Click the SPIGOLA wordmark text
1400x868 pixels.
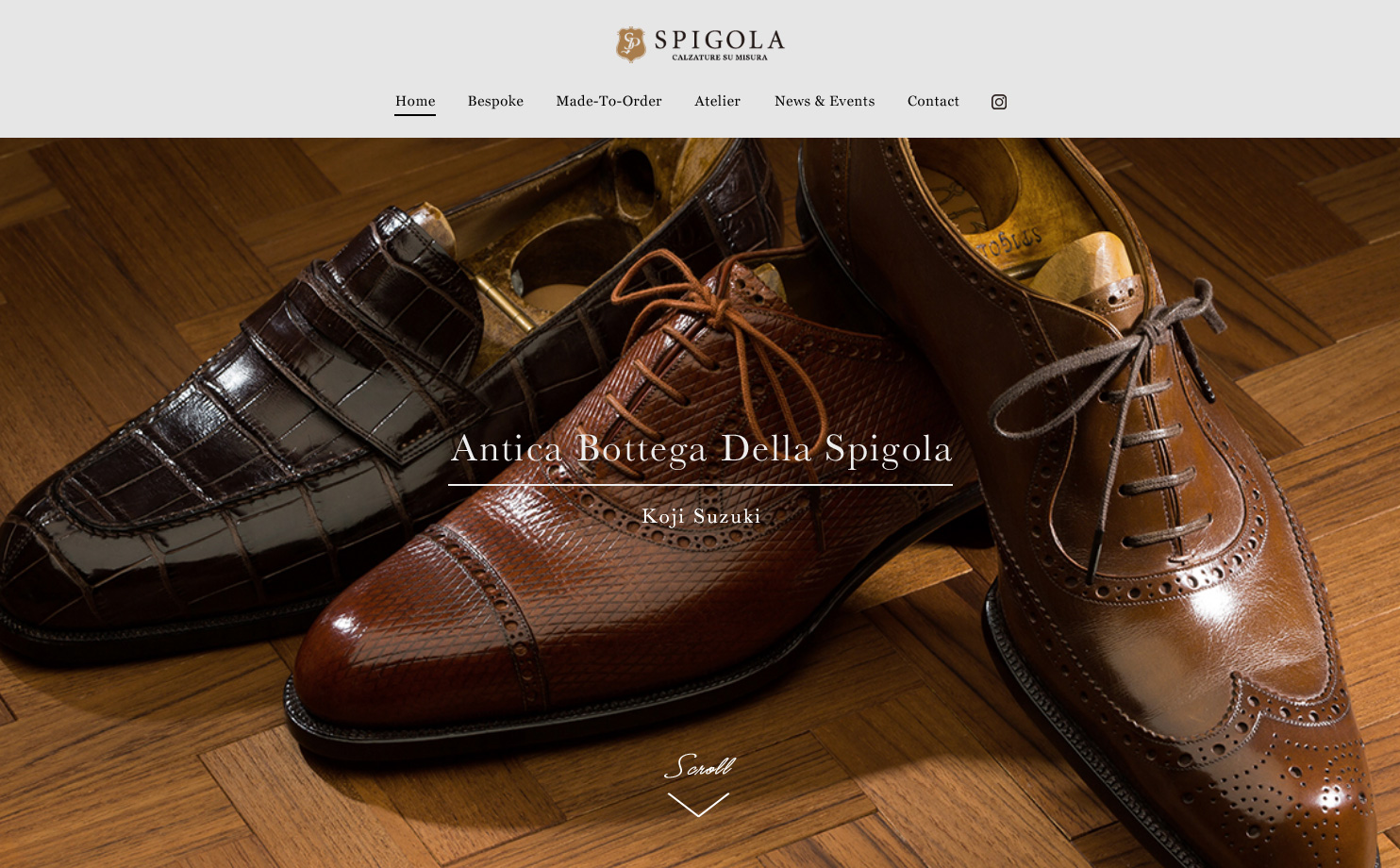[720, 40]
